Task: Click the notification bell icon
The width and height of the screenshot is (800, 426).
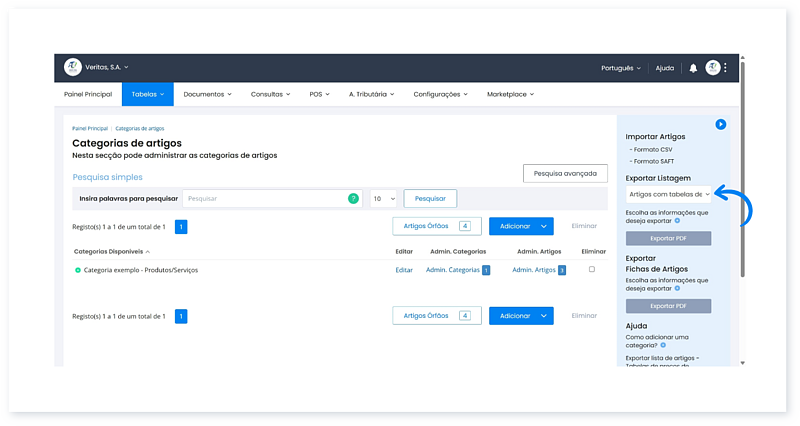Action: [693, 68]
